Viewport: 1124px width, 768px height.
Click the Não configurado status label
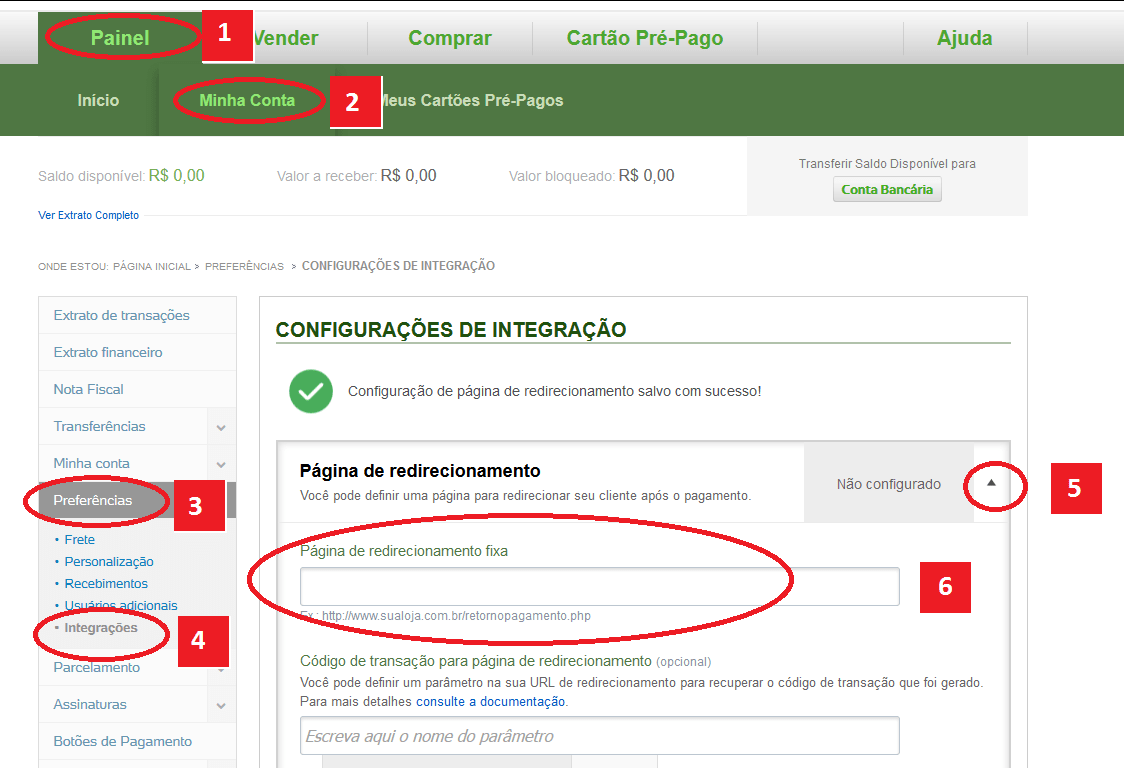click(x=888, y=484)
